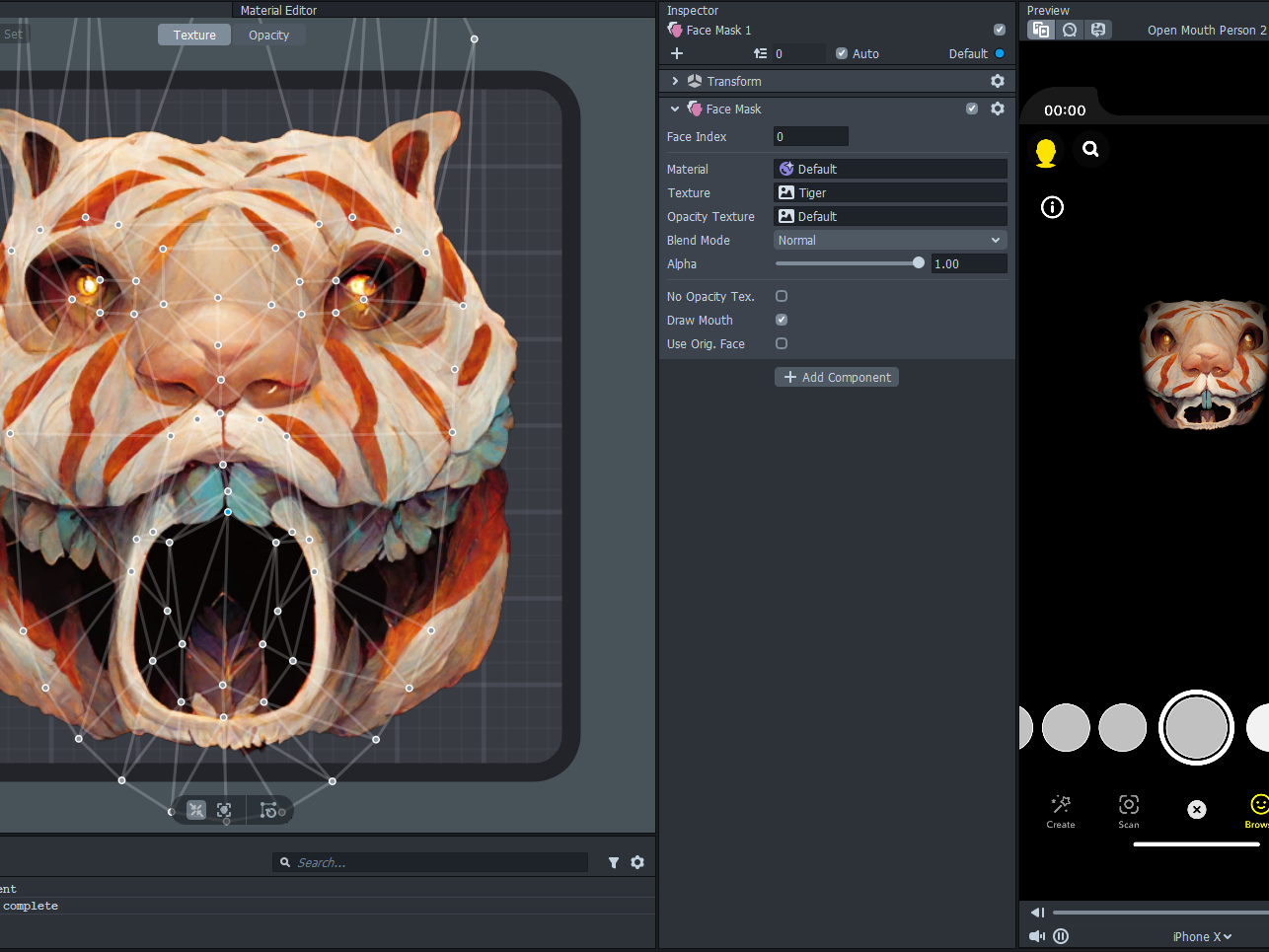1269x952 pixels.
Task: Uncheck the Draw Mouth checkbox
Action: click(x=782, y=320)
